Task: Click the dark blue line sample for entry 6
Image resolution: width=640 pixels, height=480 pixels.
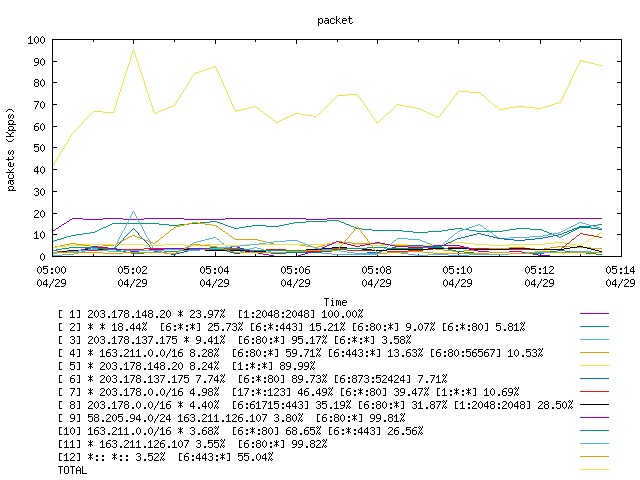Action: click(x=594, y=379)
